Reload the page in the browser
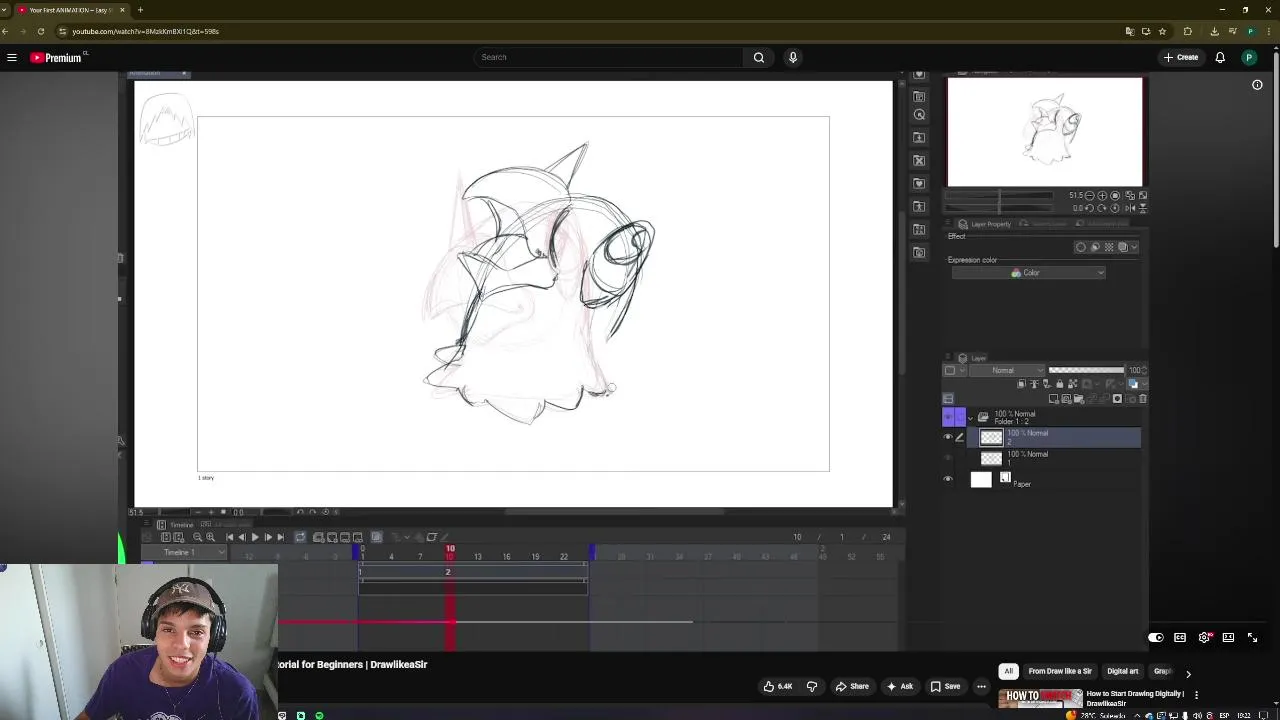Image resolution: width=1280 pixels, height=720 pixels. (x=41, y=31)
